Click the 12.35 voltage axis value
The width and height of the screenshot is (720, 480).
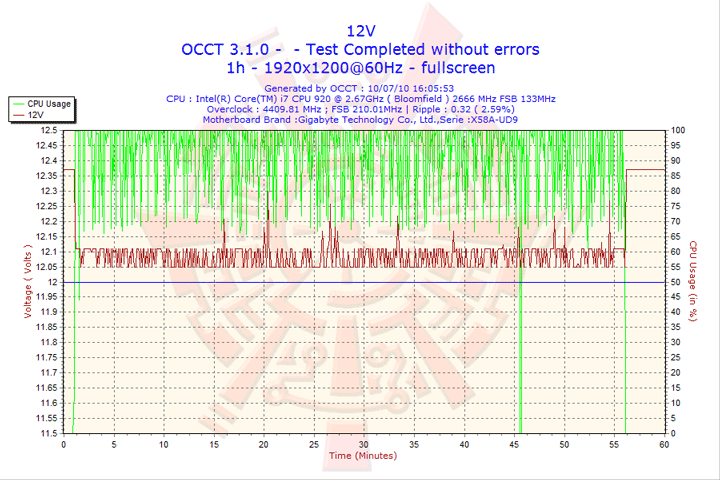tap(47, 176)
